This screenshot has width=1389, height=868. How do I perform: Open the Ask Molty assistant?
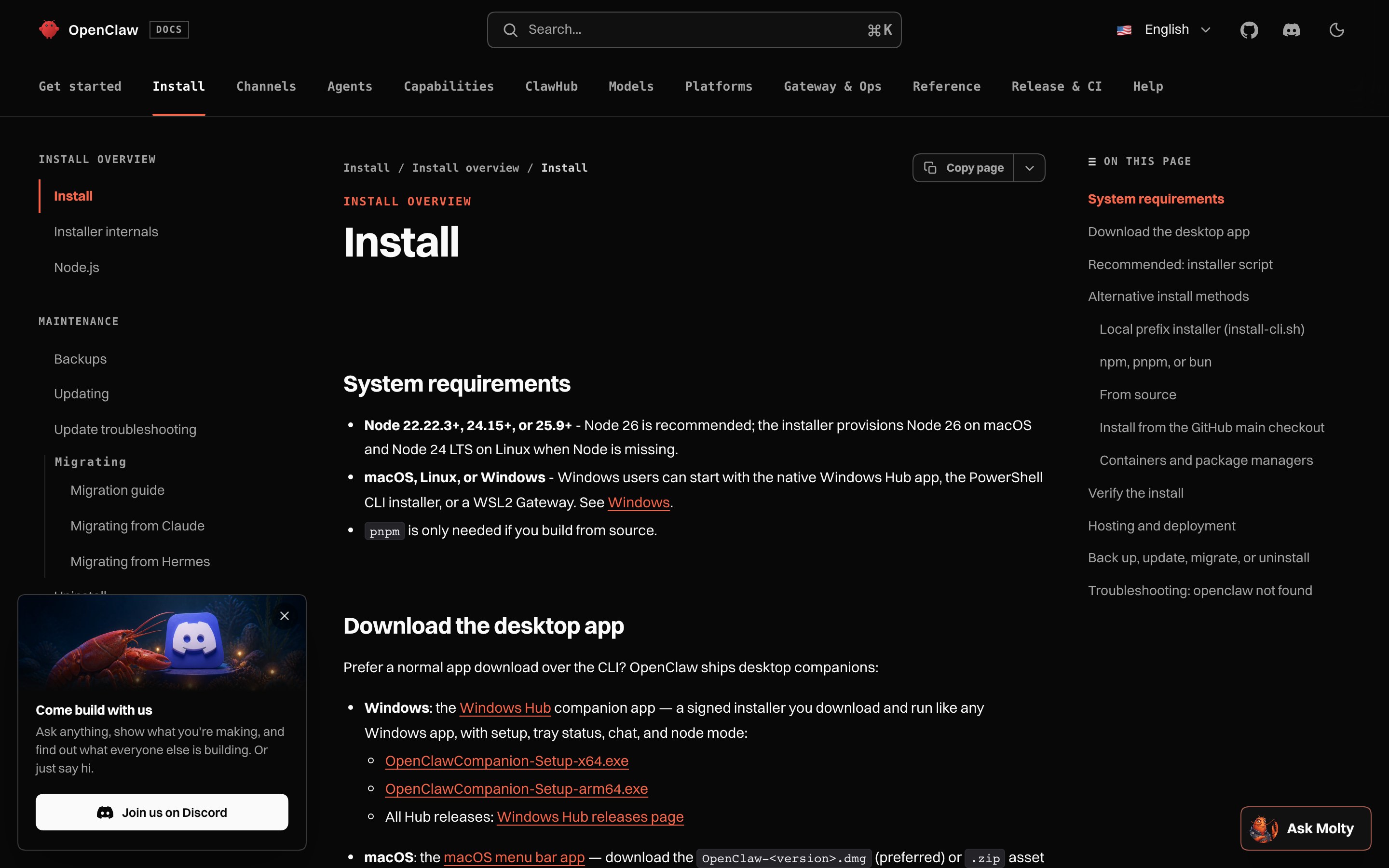point(1305,828)
